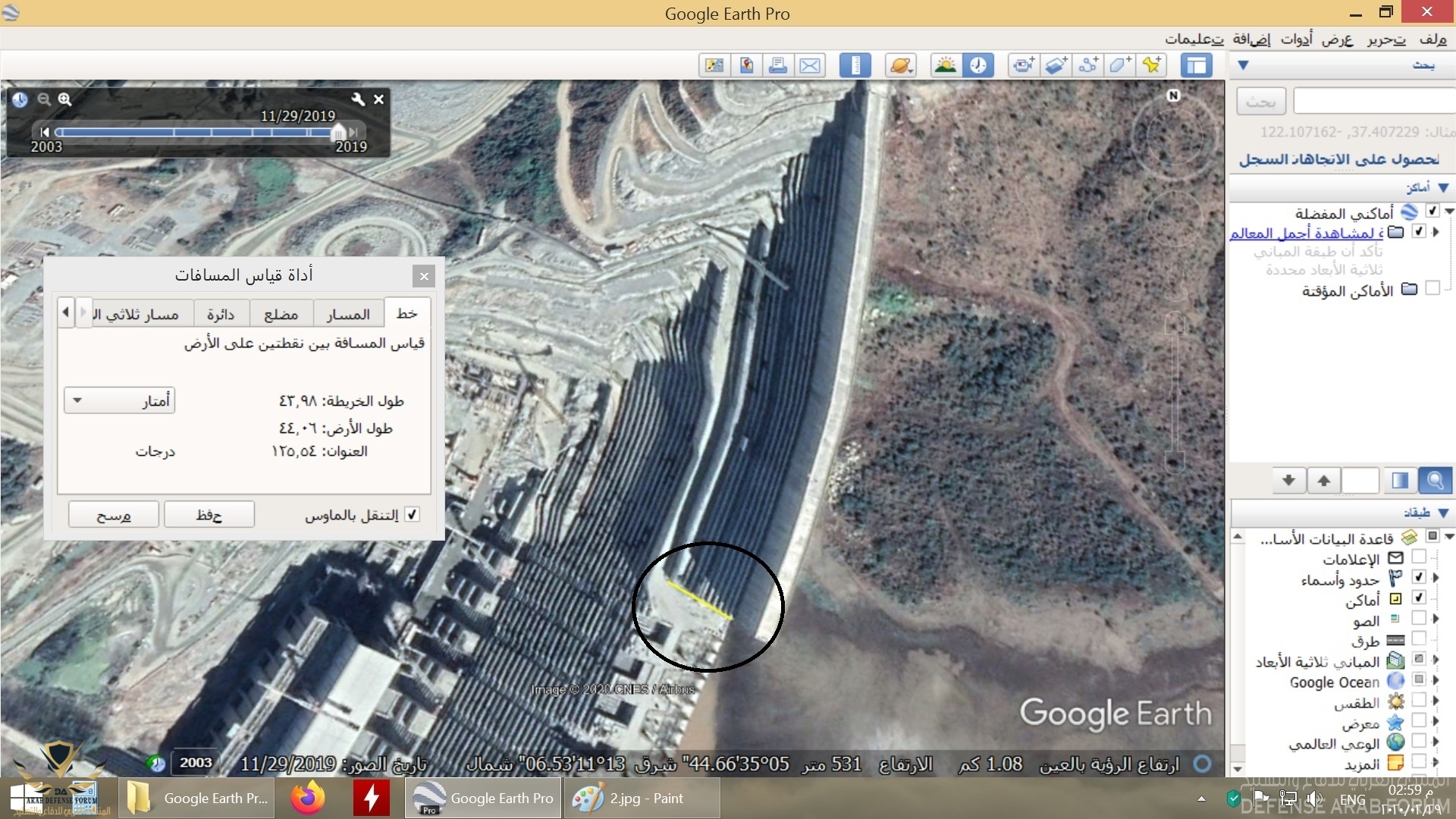Collapse the طبقات layers panel triangle
Image resolution: width=1456 pixels, height=819 pixels.
coord(1443,513)
